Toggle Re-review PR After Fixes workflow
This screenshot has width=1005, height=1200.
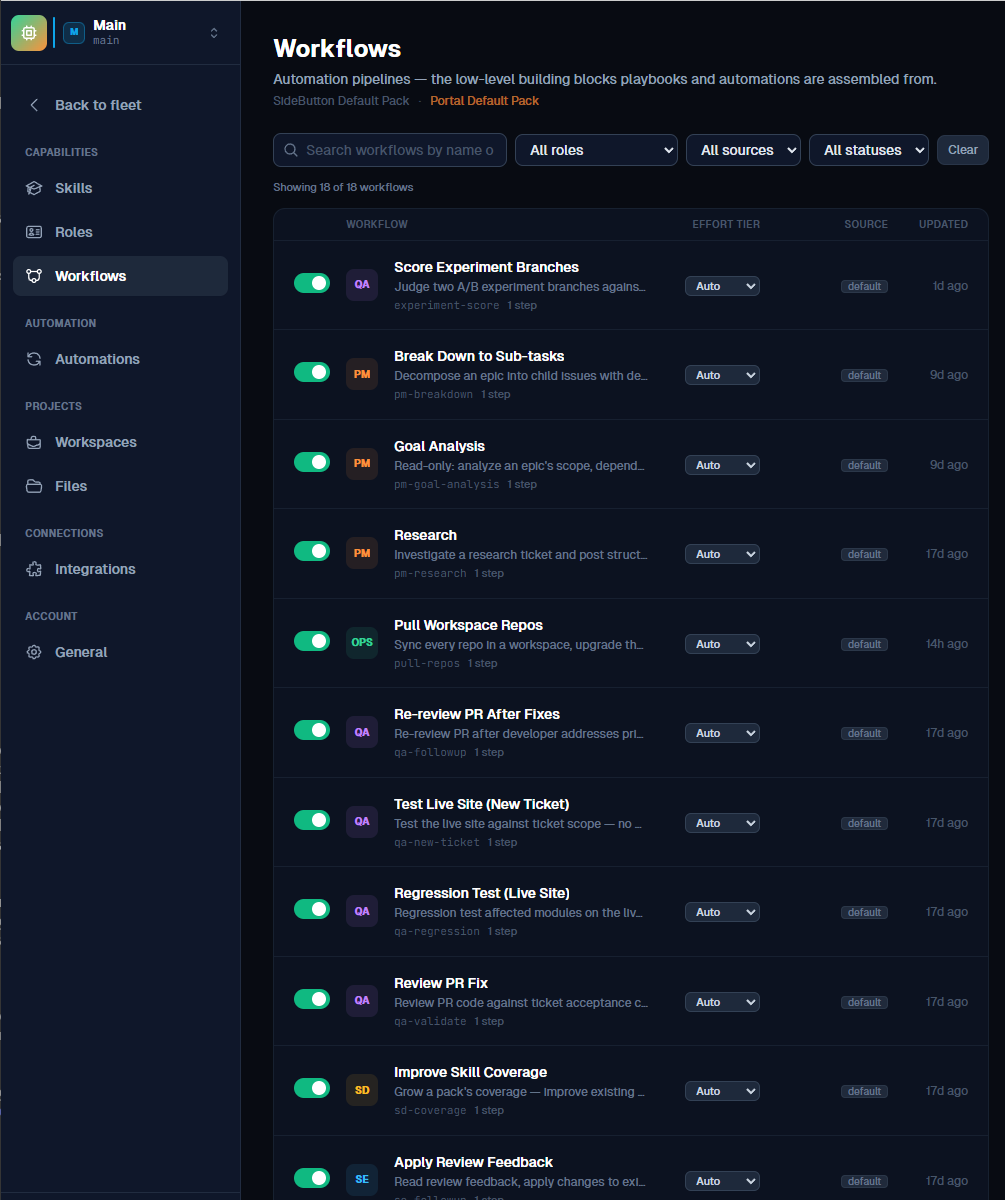tap(312, 730)
